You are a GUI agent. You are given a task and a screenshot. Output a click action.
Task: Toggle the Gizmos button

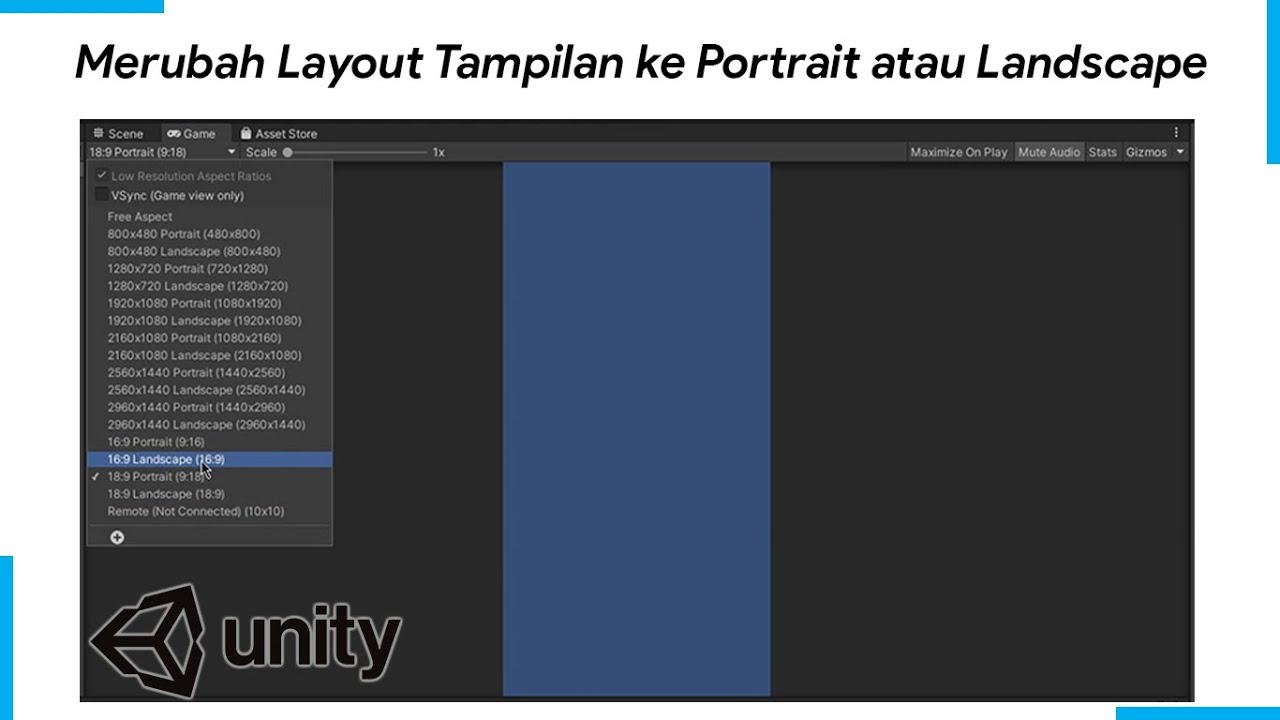1146,152
